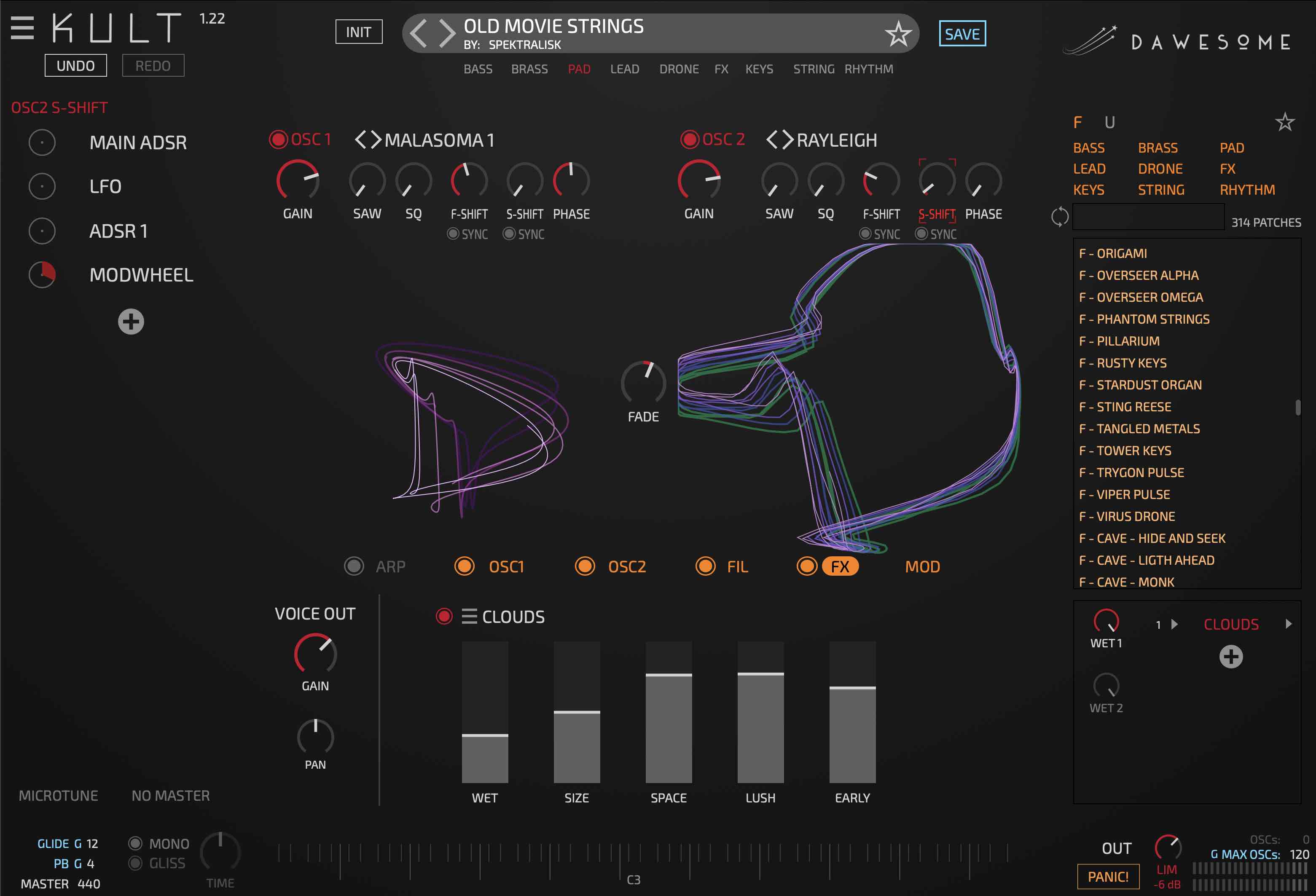Switch OSC 1 to previous waveform Malasoma

360,139
